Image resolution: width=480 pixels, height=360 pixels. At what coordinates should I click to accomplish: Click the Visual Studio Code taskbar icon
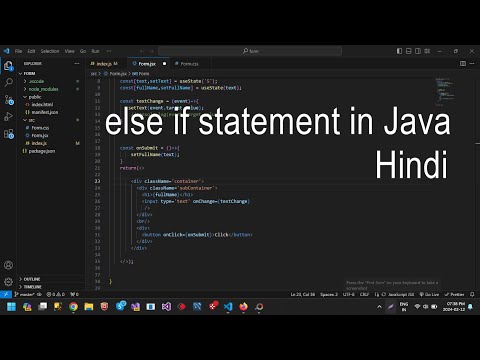(228, 307)
